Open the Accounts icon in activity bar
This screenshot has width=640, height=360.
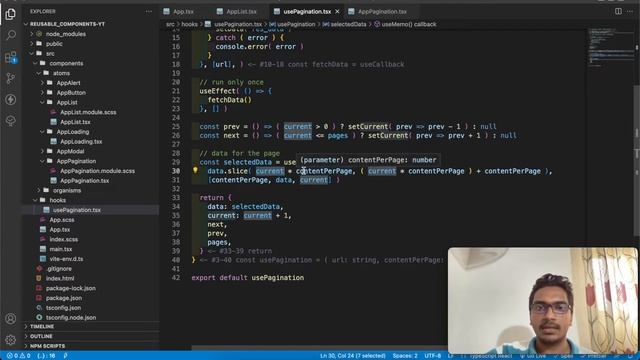[11, 318]
